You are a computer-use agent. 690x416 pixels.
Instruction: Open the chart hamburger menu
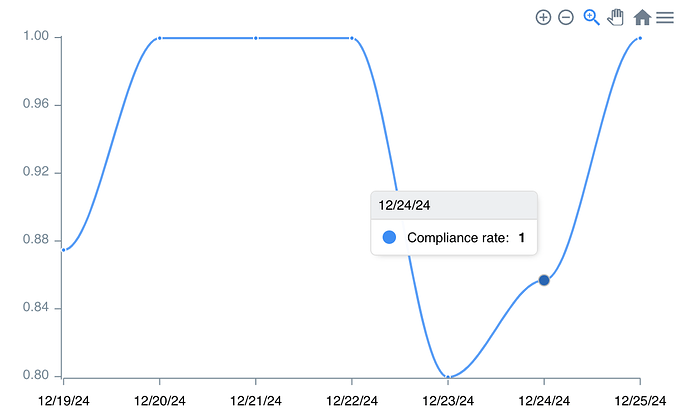coord(665,17)
